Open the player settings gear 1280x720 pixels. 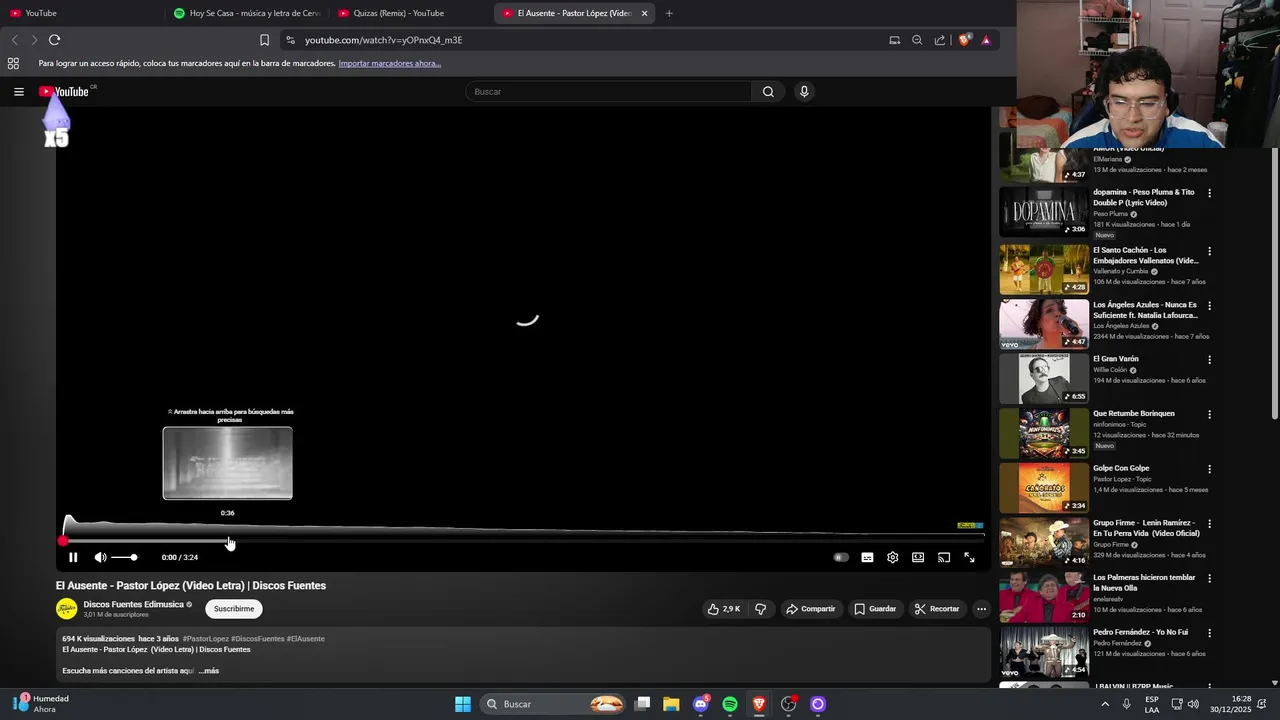892,557
